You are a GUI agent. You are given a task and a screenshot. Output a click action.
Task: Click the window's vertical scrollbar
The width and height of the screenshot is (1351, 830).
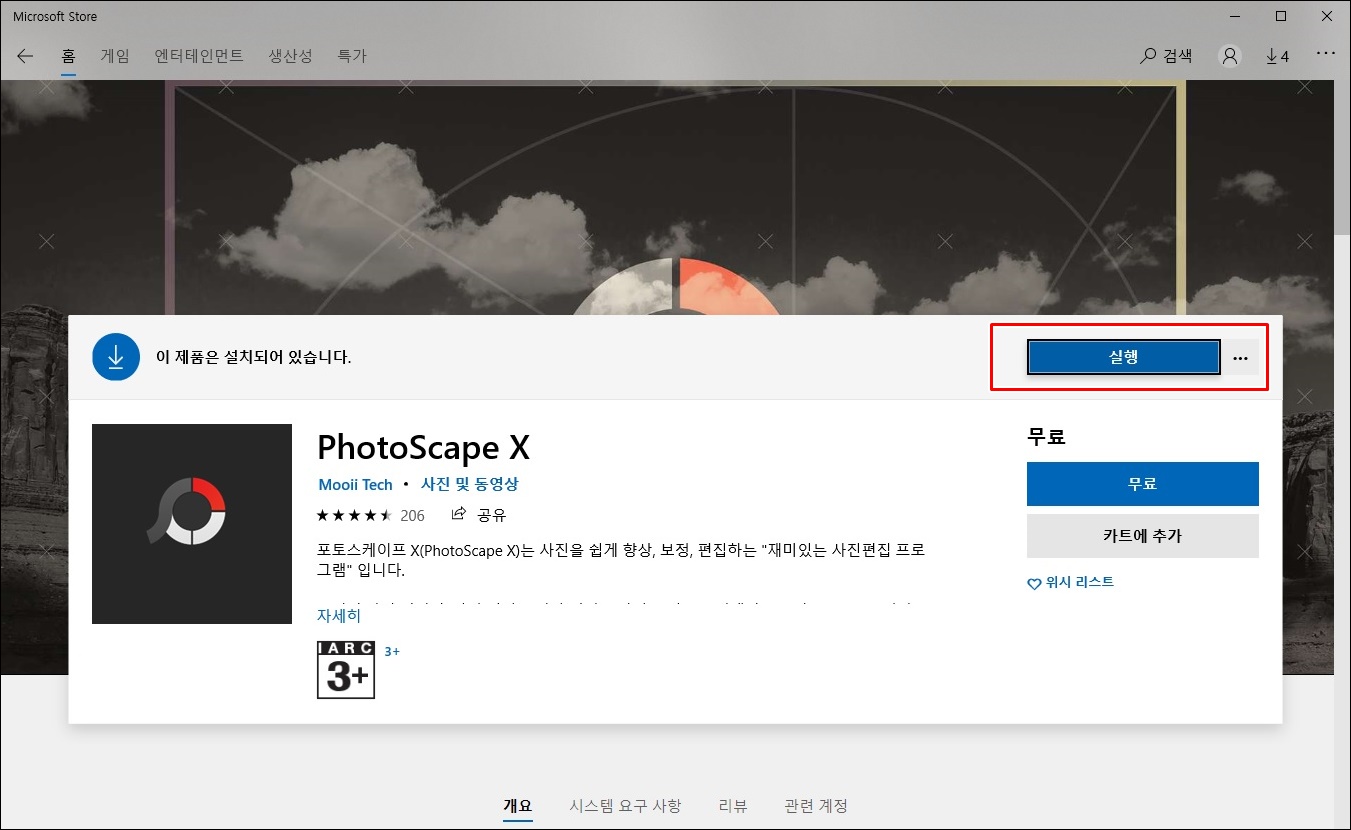(x=1342, y=160)
